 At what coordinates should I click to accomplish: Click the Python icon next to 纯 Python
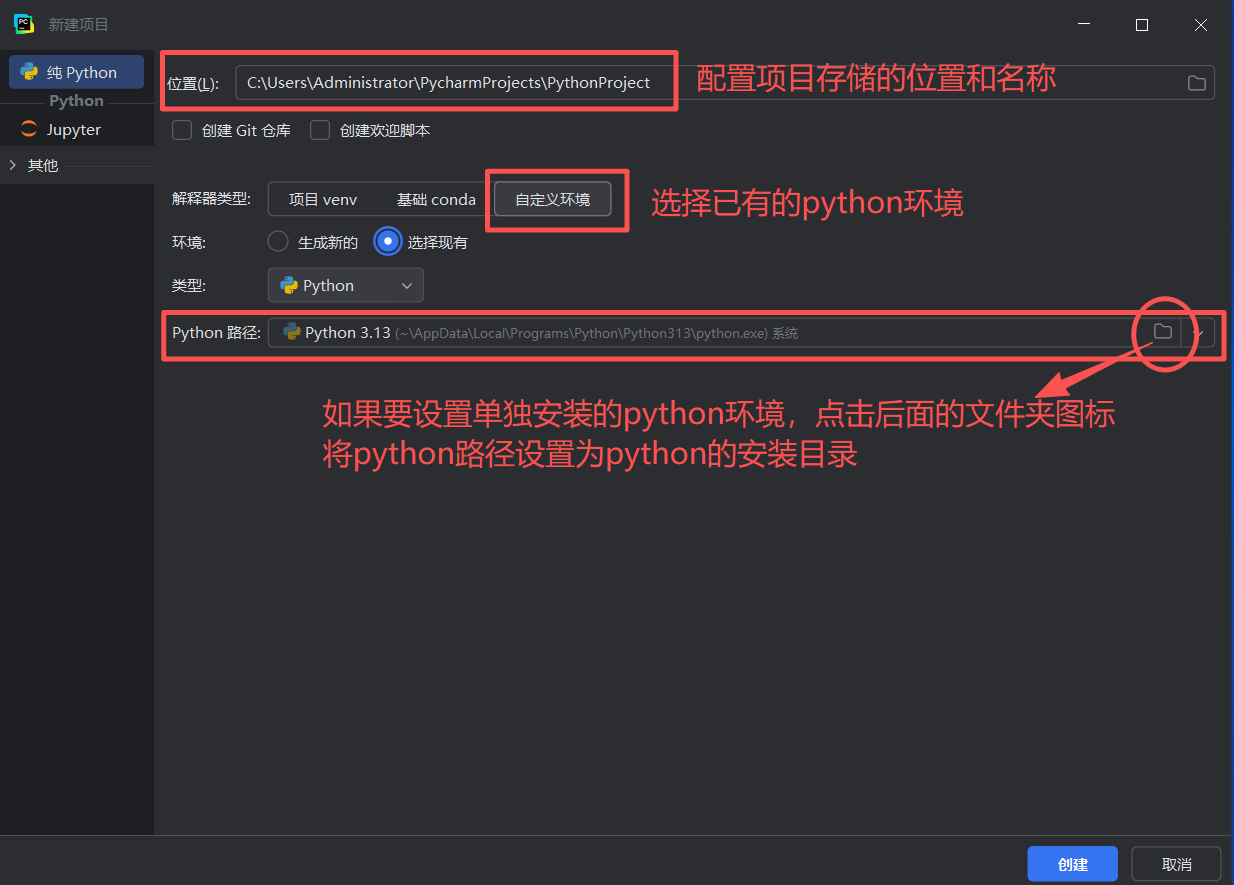29,72
